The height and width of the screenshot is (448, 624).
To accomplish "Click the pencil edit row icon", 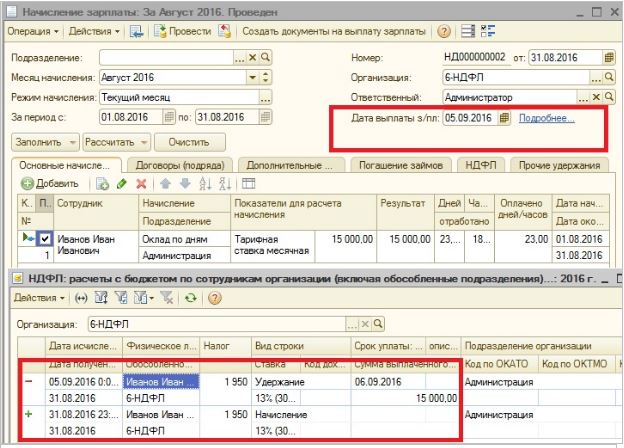I will pyautogui.click(x=122, y=184).
